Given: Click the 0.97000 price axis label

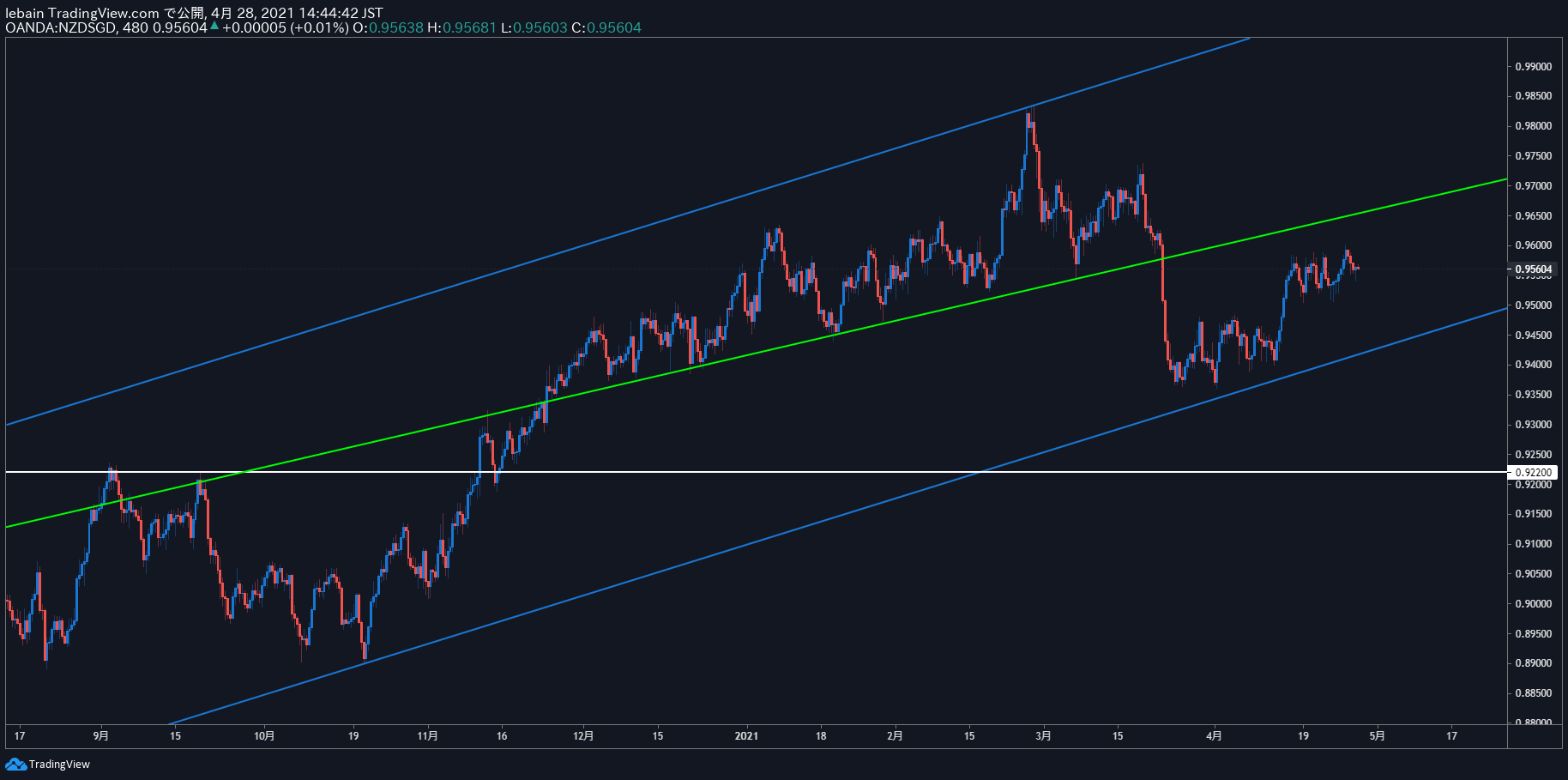Looking at the screenshot, I should pyautogui.click(x=1533, y=186).
